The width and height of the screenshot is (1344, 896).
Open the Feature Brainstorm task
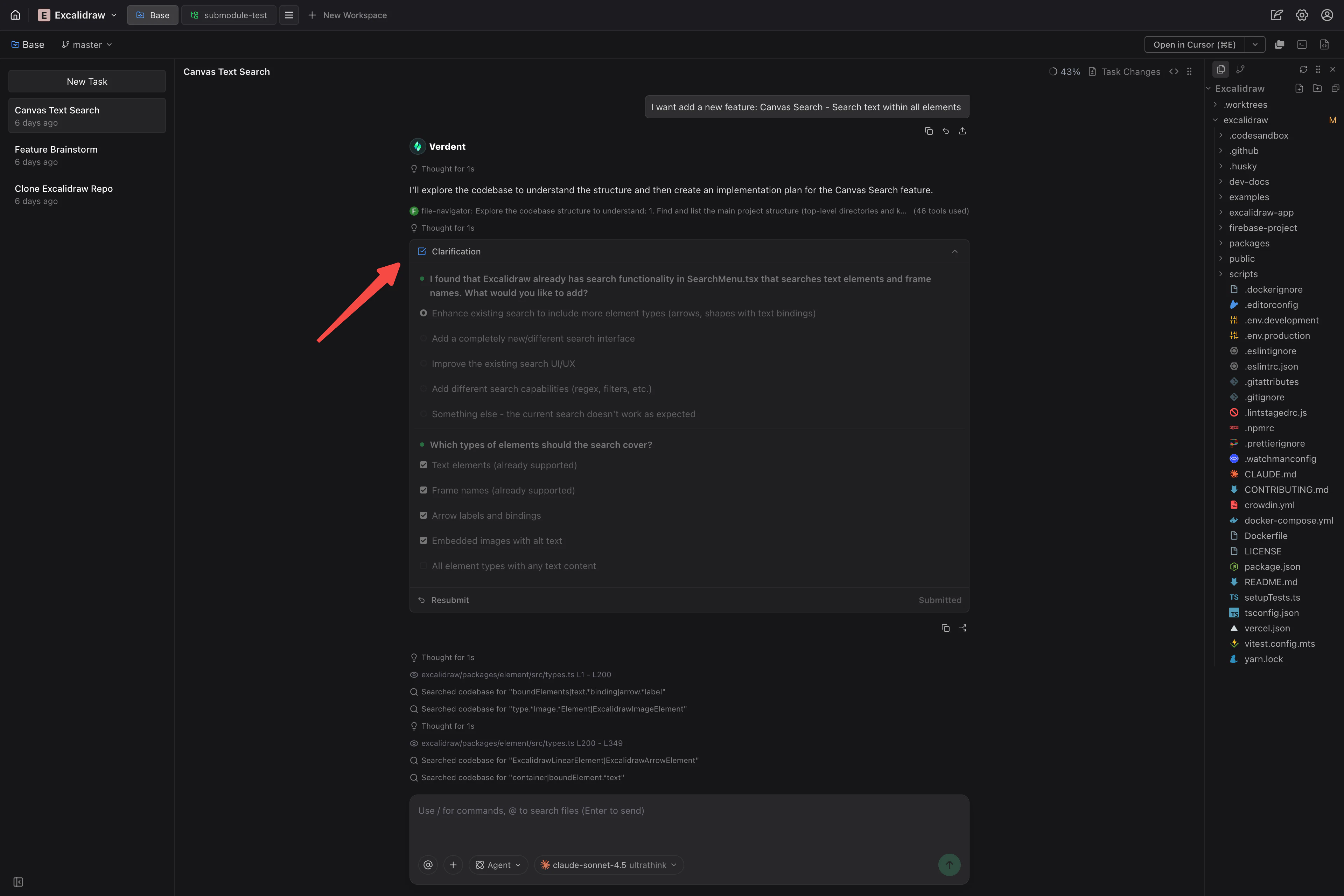pos(87,155)
